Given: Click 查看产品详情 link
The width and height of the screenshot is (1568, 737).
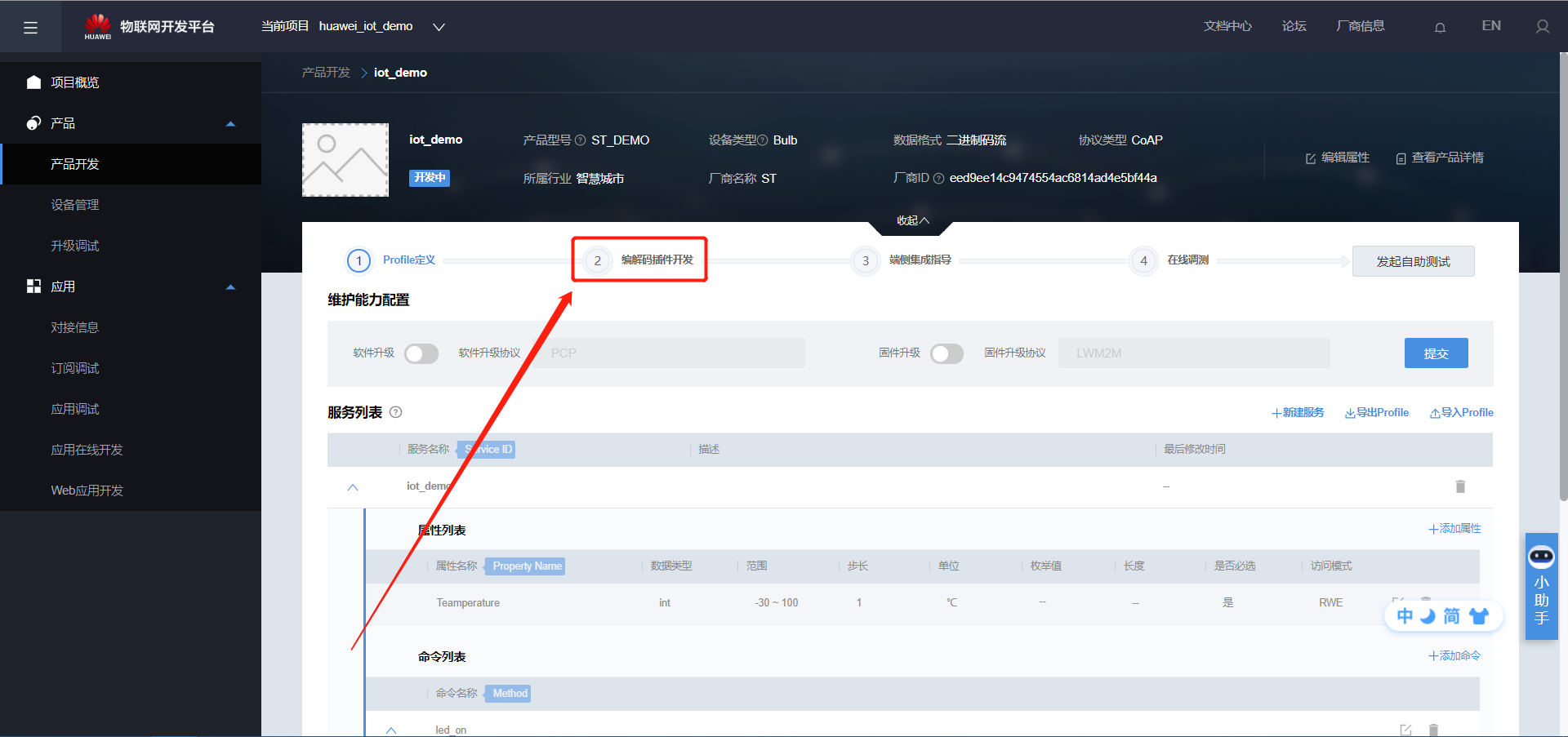Looking at the screenshot, I should point(1440,158).
